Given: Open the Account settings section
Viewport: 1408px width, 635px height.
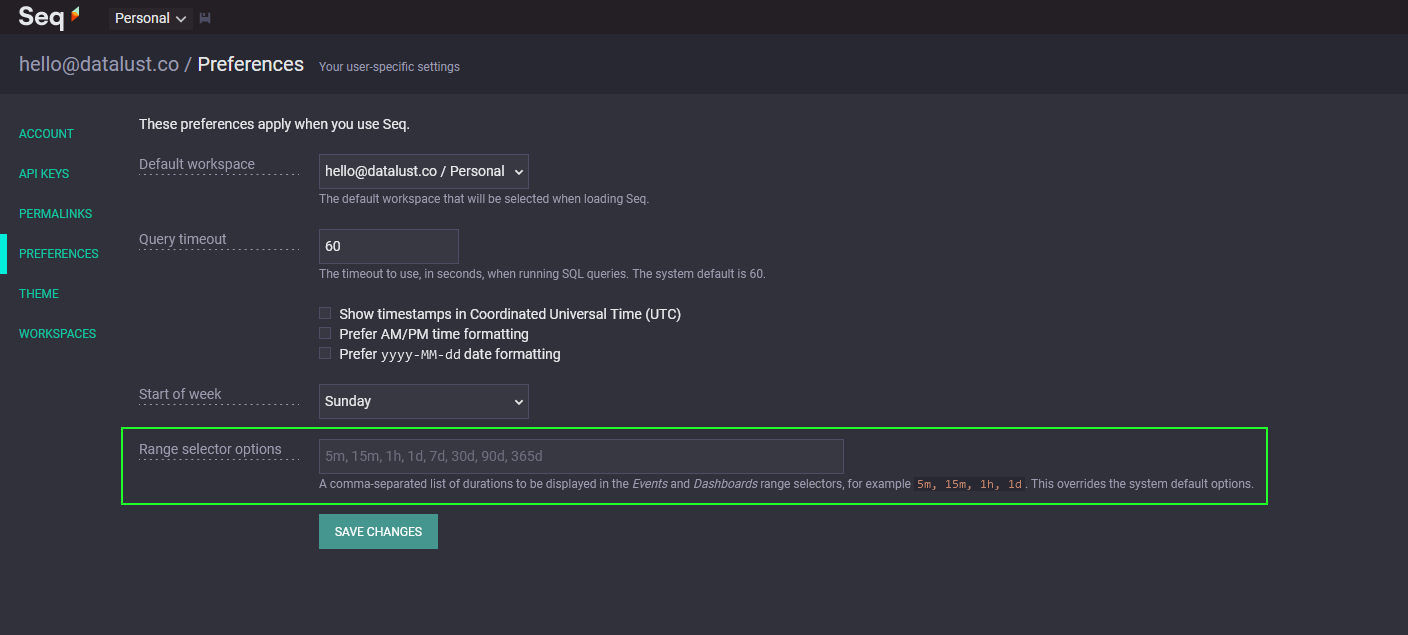Looking at the screenshot, I should click(46, 134).
